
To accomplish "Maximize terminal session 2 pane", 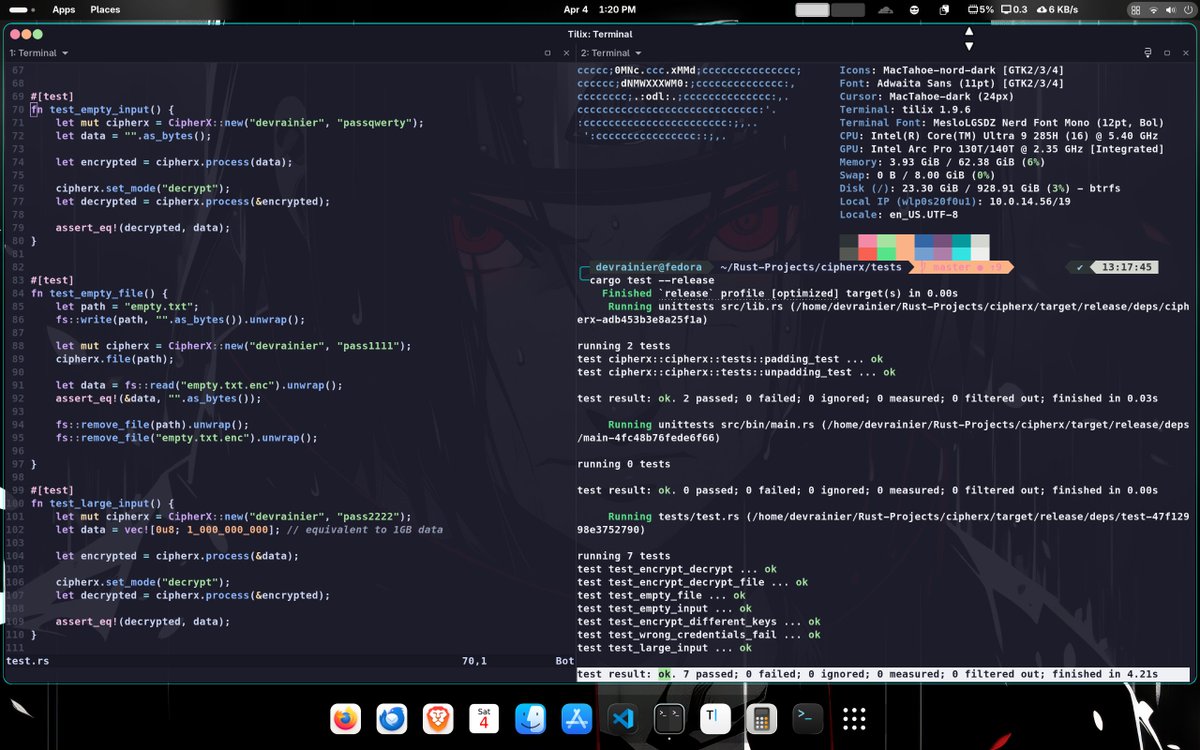I will [x=1167, y=53].
